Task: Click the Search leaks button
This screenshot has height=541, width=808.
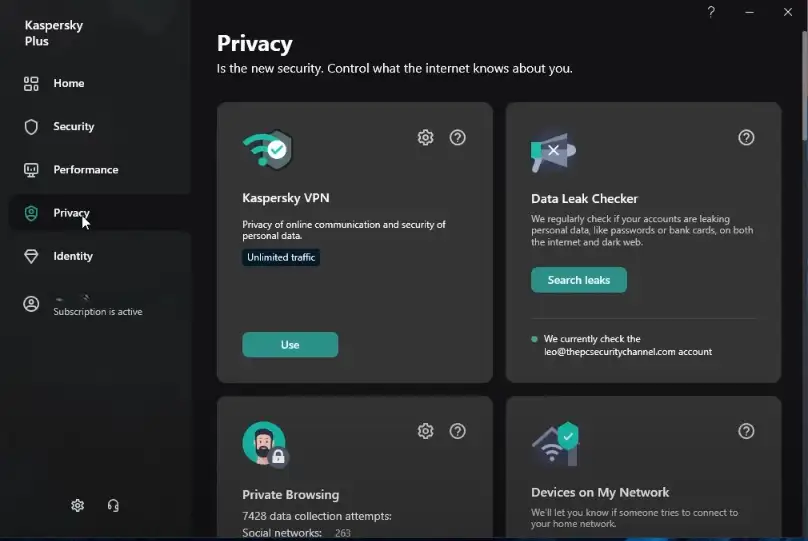Action: pos(579,280)
